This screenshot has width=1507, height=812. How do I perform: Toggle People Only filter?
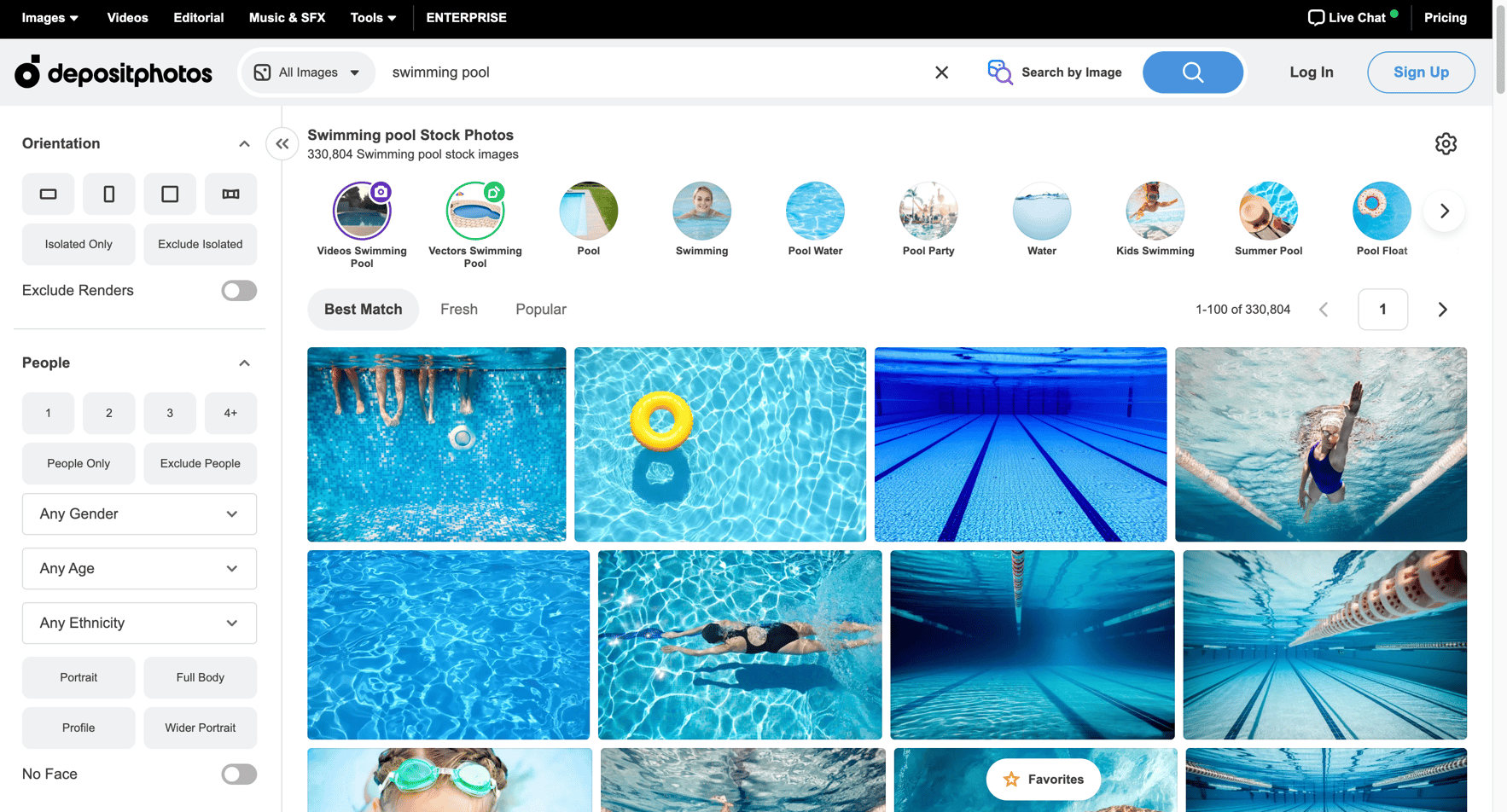[79, 463]
